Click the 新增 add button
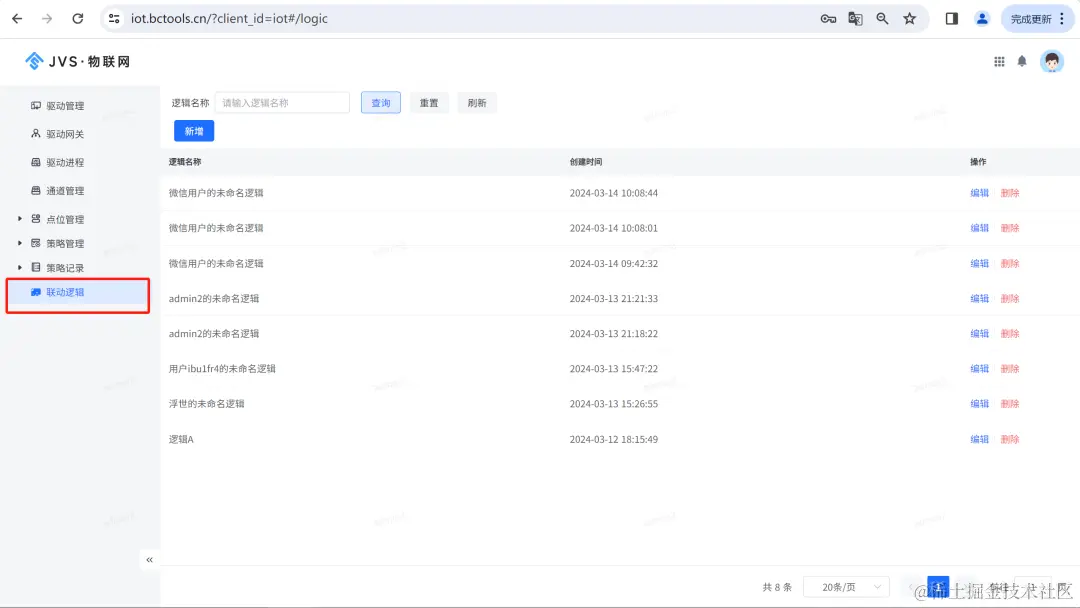Viewport: 1080px width, 608px height. pos(194,131)
